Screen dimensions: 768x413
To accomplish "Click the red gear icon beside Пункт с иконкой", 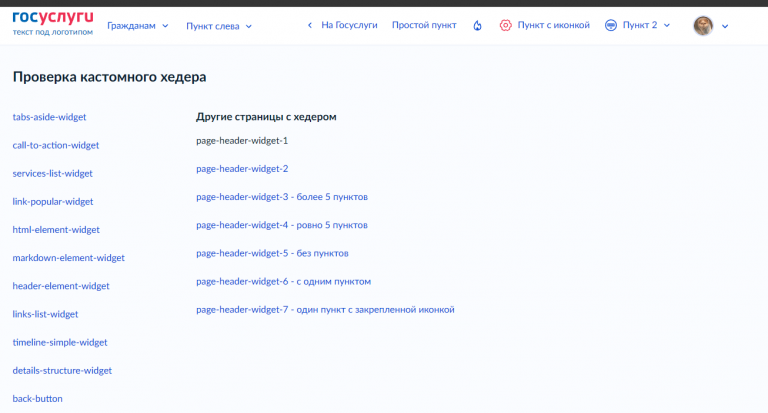I will (505, 25).
